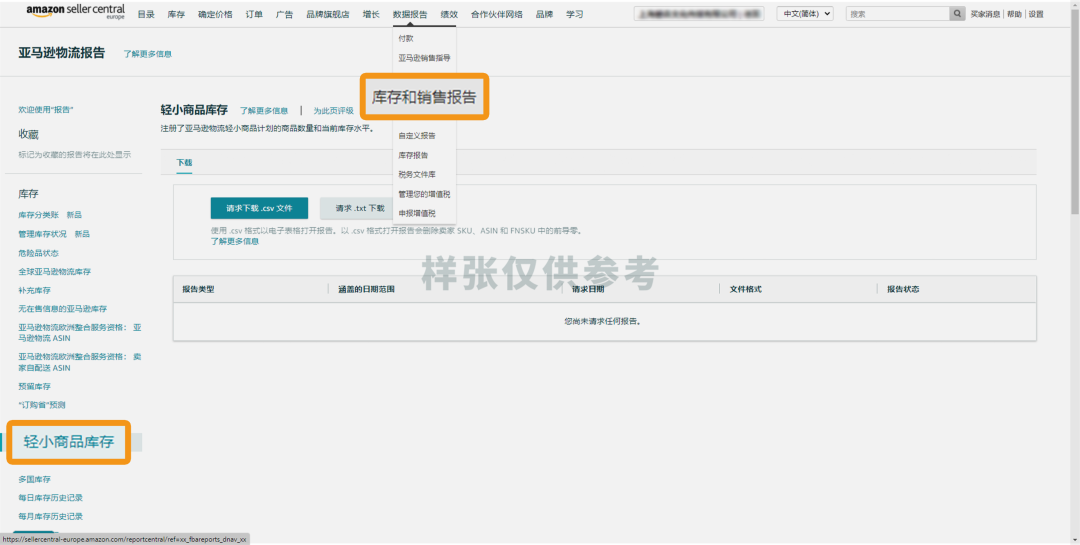Image resolution: width=1080 pixels, height=545 pixels.
Task: Select 亚马逊销售指导 in the dropdown menu
Action: (x=424, y=58)
